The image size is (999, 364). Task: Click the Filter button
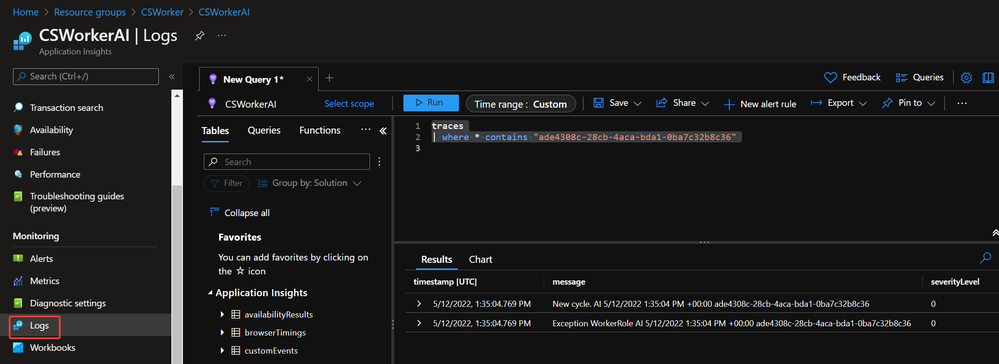point(227,184)
